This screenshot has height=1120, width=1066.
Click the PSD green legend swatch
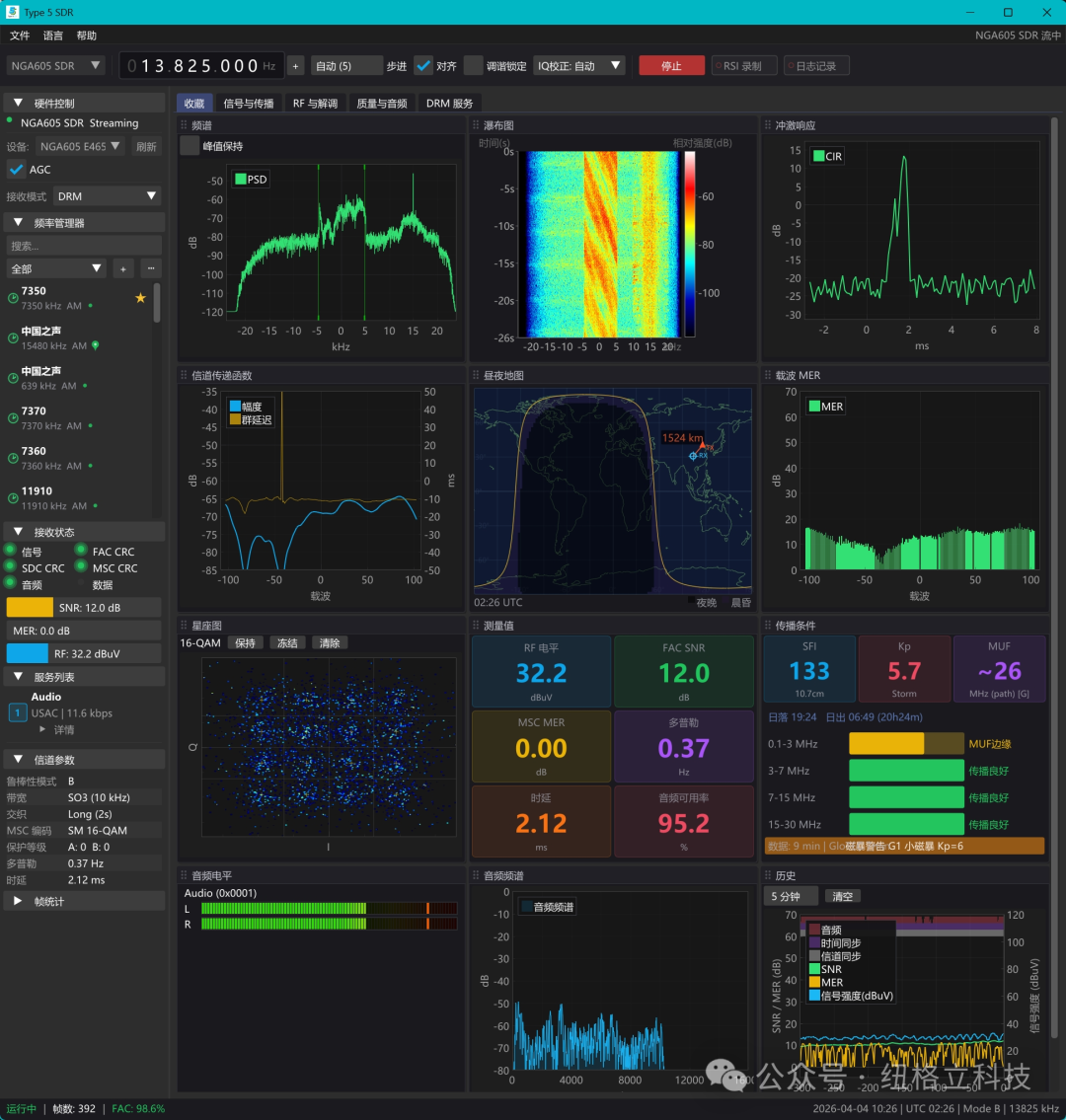click(239, 180)
